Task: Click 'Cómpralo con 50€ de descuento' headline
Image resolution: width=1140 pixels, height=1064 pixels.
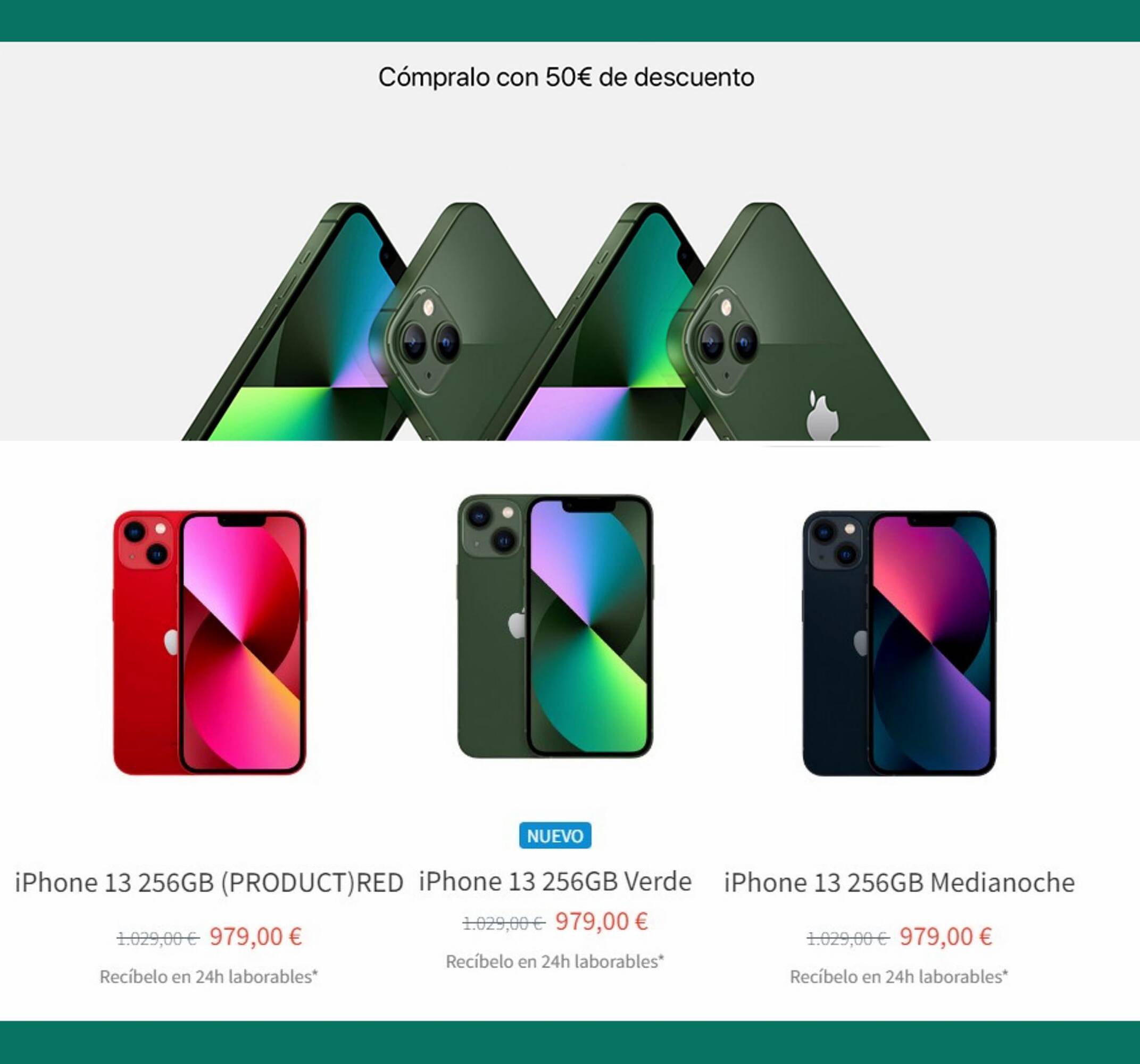Action: [566, 78]
